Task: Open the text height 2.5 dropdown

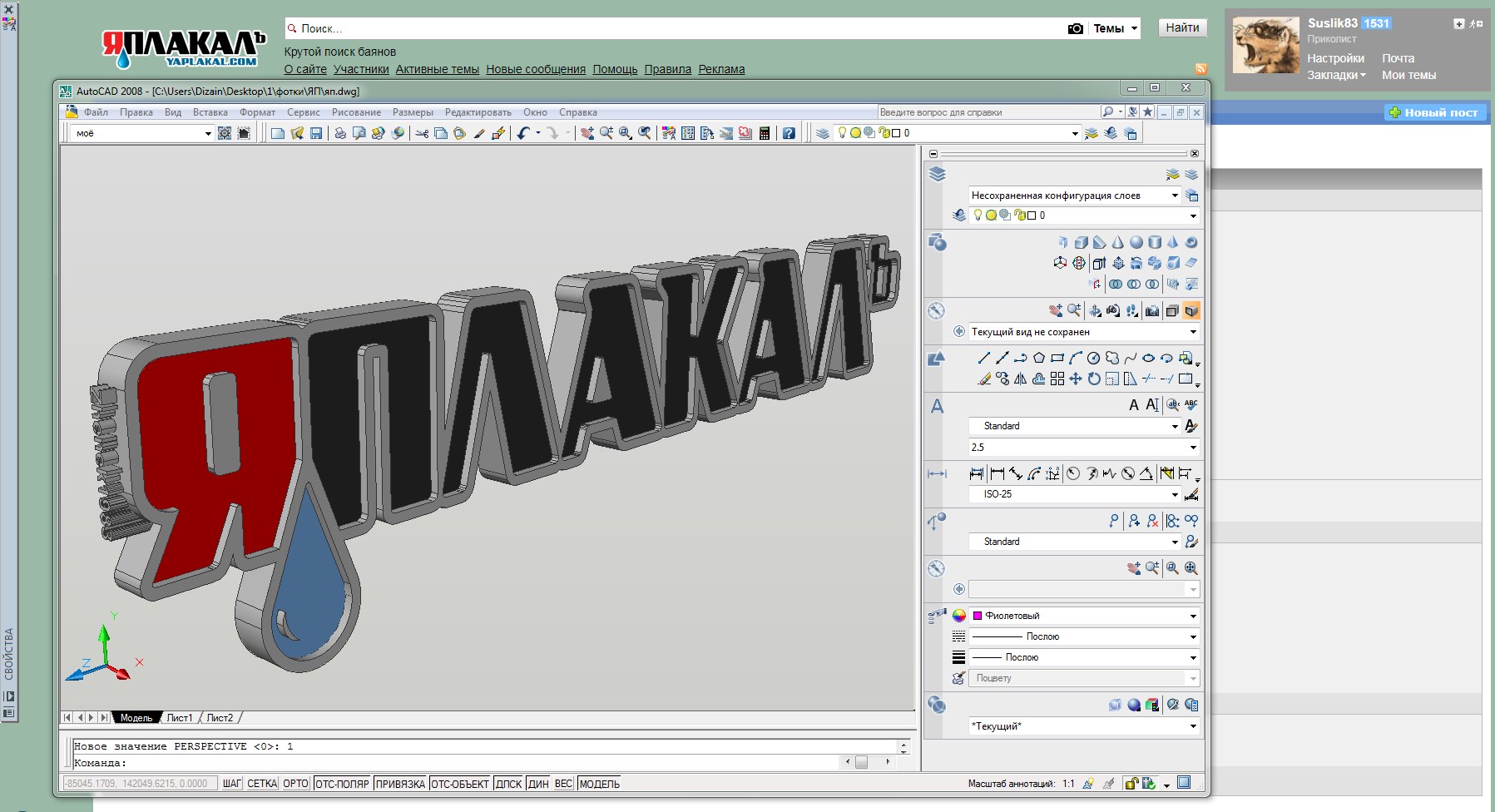Action: point(1084,448)
